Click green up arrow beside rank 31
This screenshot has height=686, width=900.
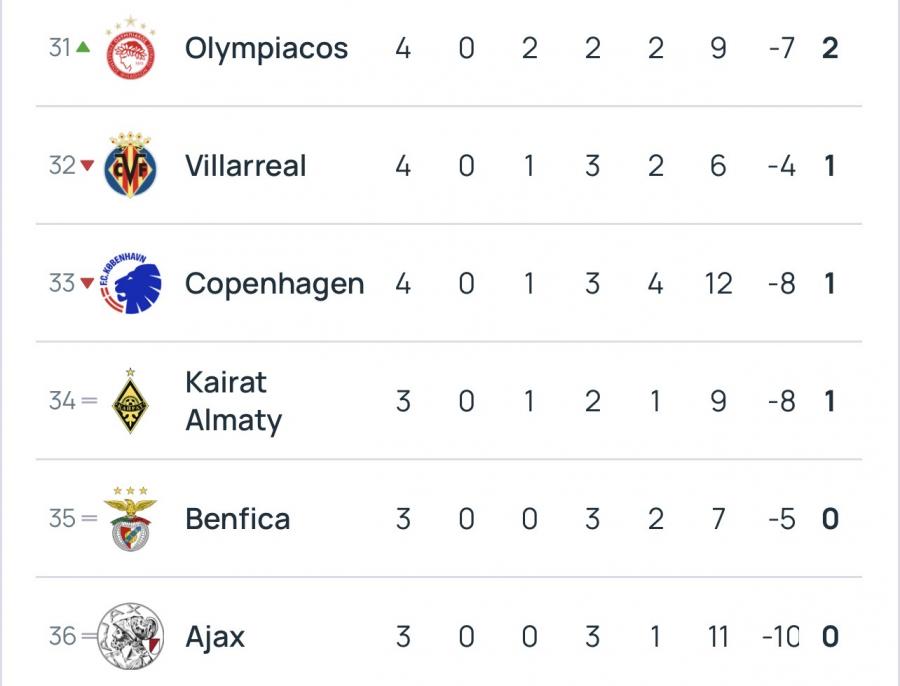[85, 48]
